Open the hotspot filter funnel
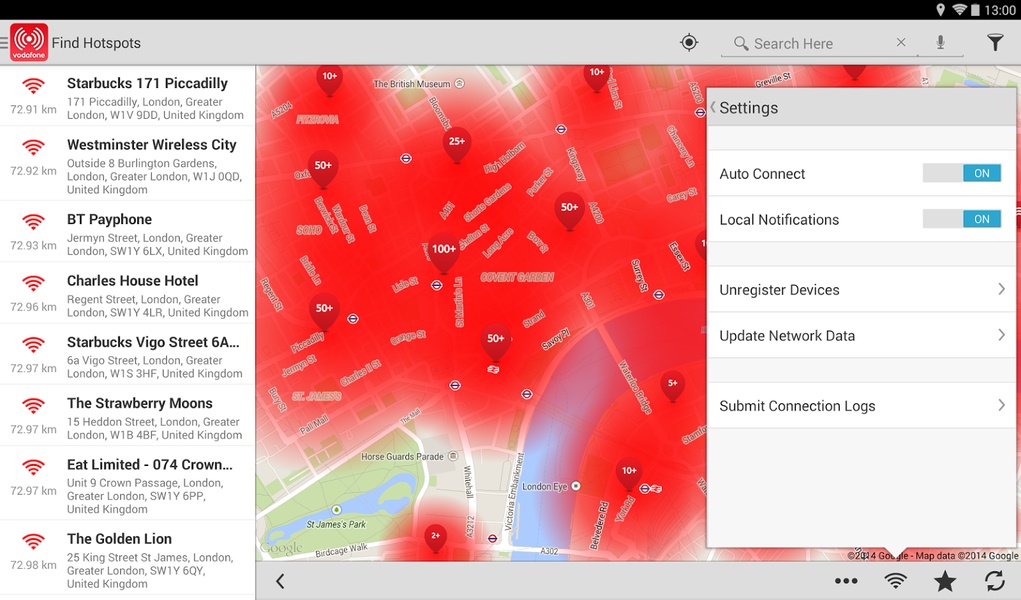The image size is (1021, 600). (x=995, y=42)
